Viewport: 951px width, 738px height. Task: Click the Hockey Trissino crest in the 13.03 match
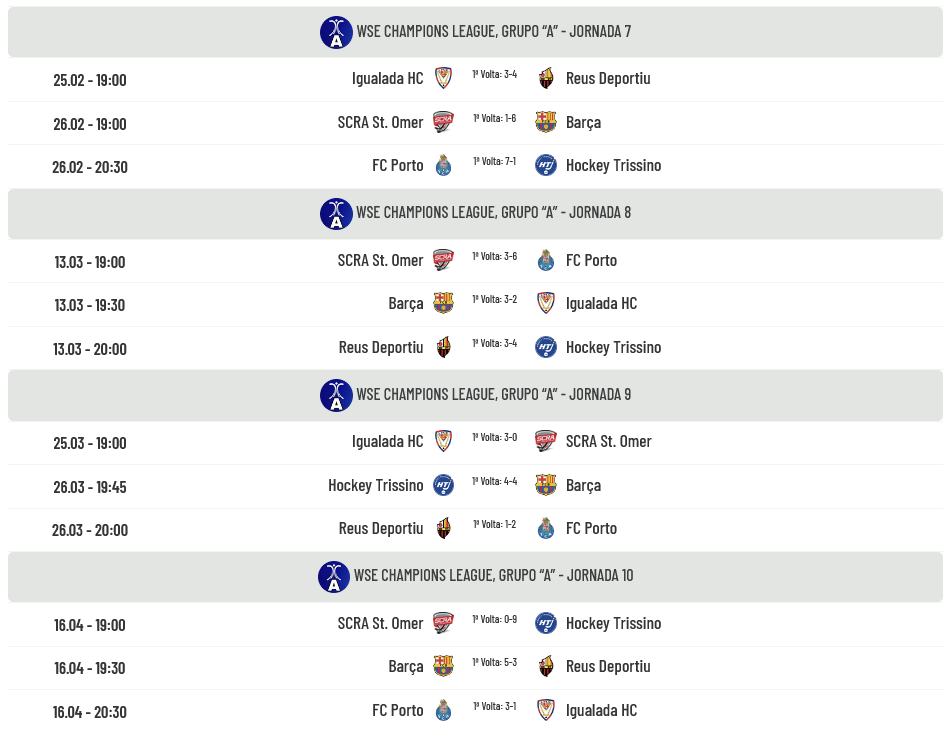click(545, 347)
